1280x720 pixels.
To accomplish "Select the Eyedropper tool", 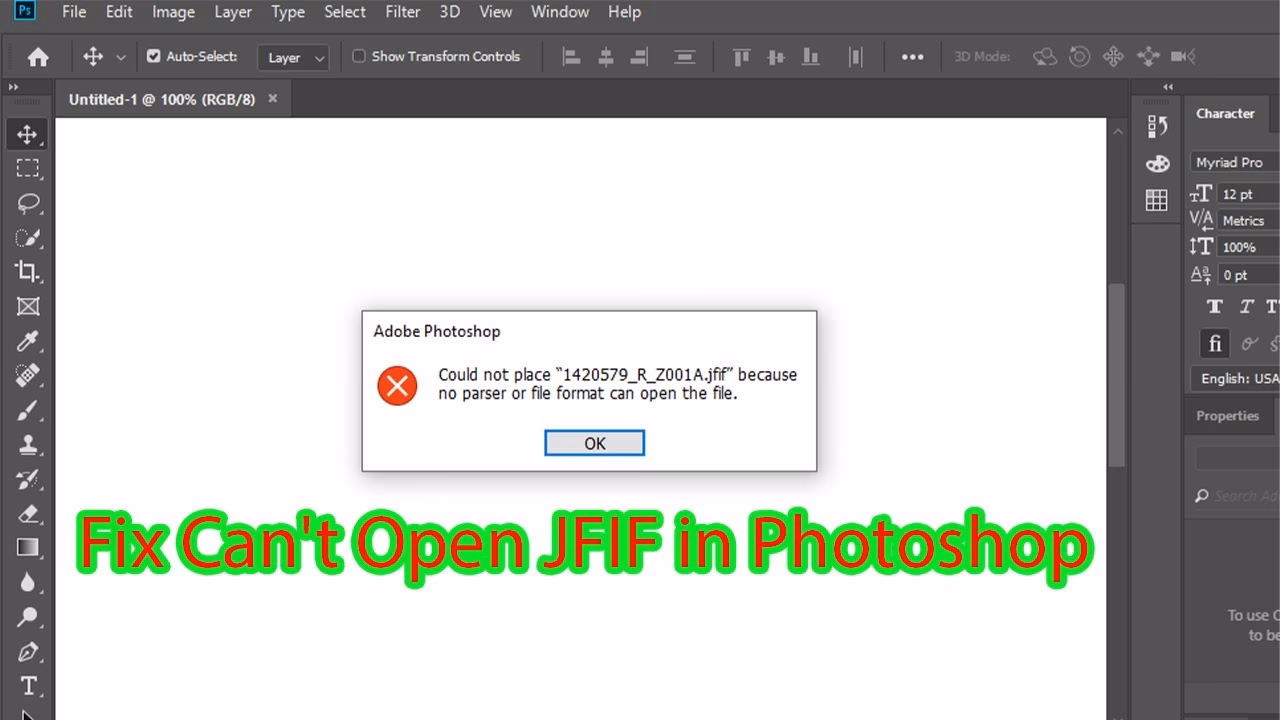I will tap(28, 341).
